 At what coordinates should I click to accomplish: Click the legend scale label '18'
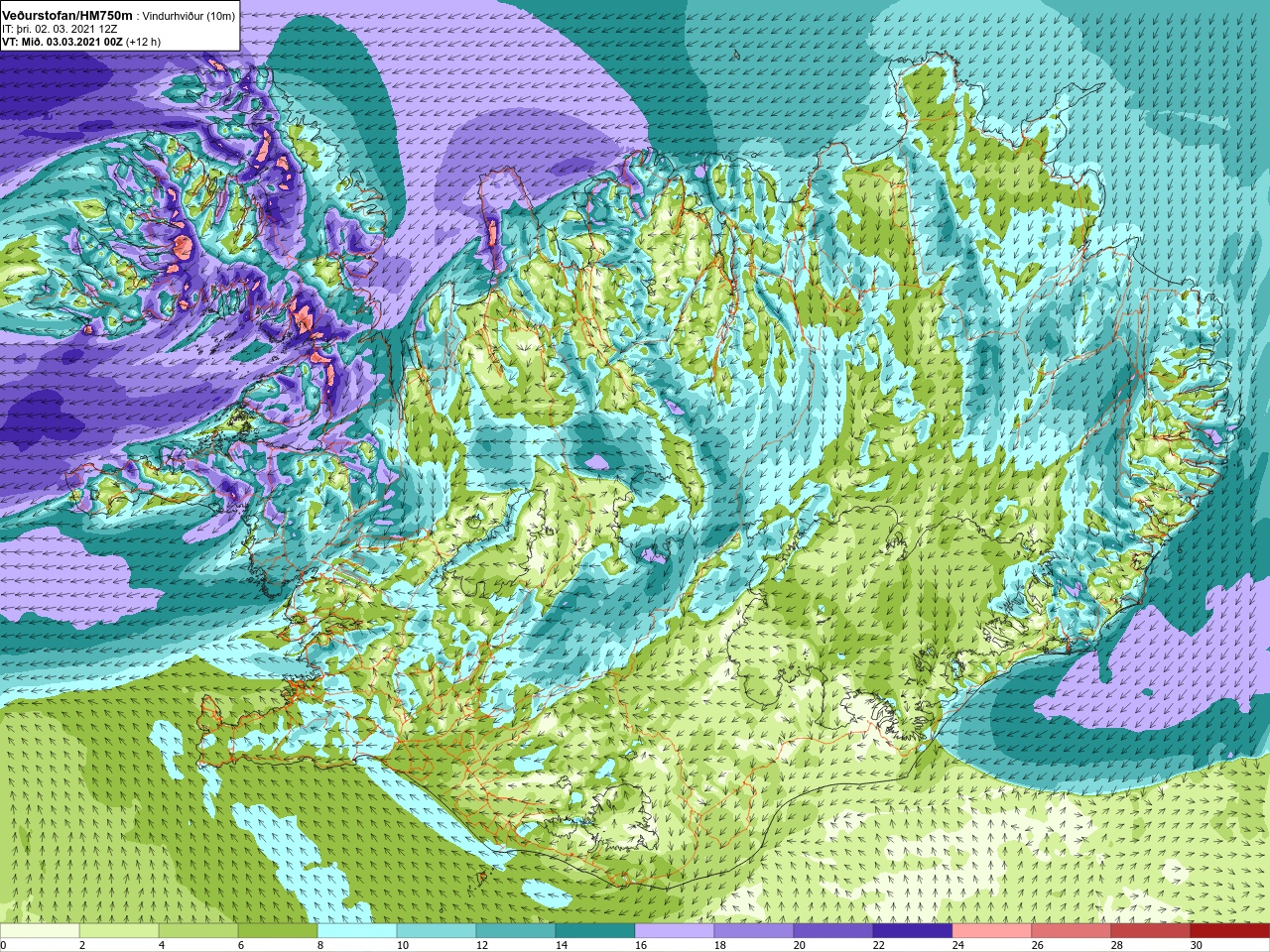pos(720,945)
